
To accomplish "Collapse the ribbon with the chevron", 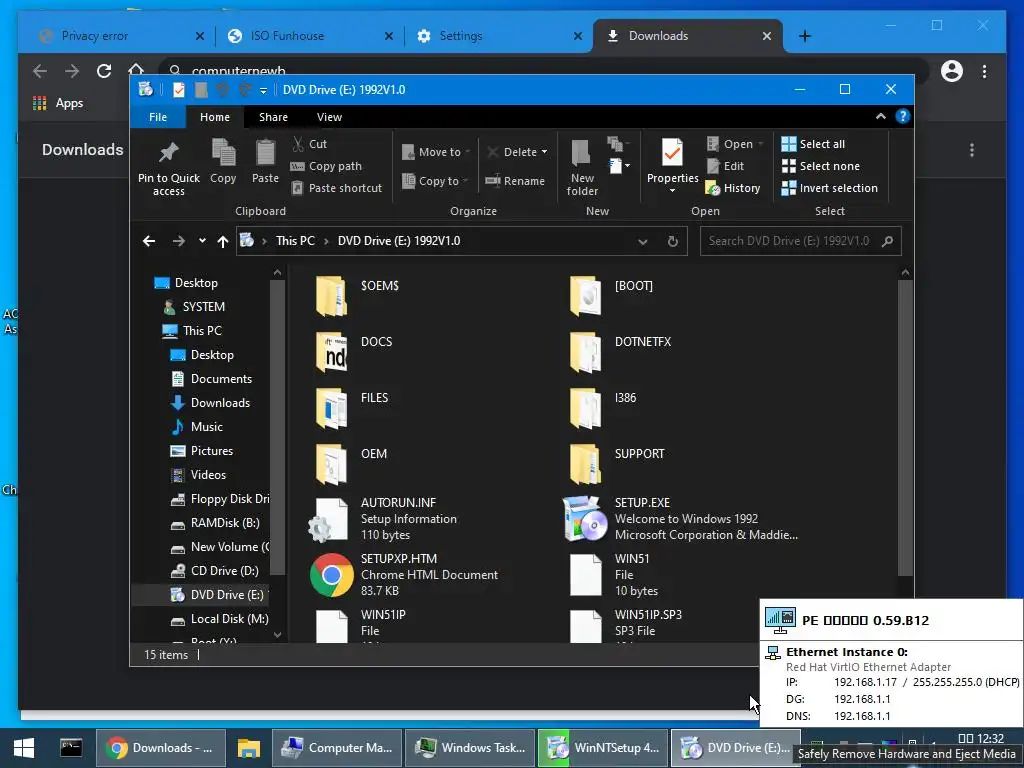I will pyautogui.click(x=880, y=116).
